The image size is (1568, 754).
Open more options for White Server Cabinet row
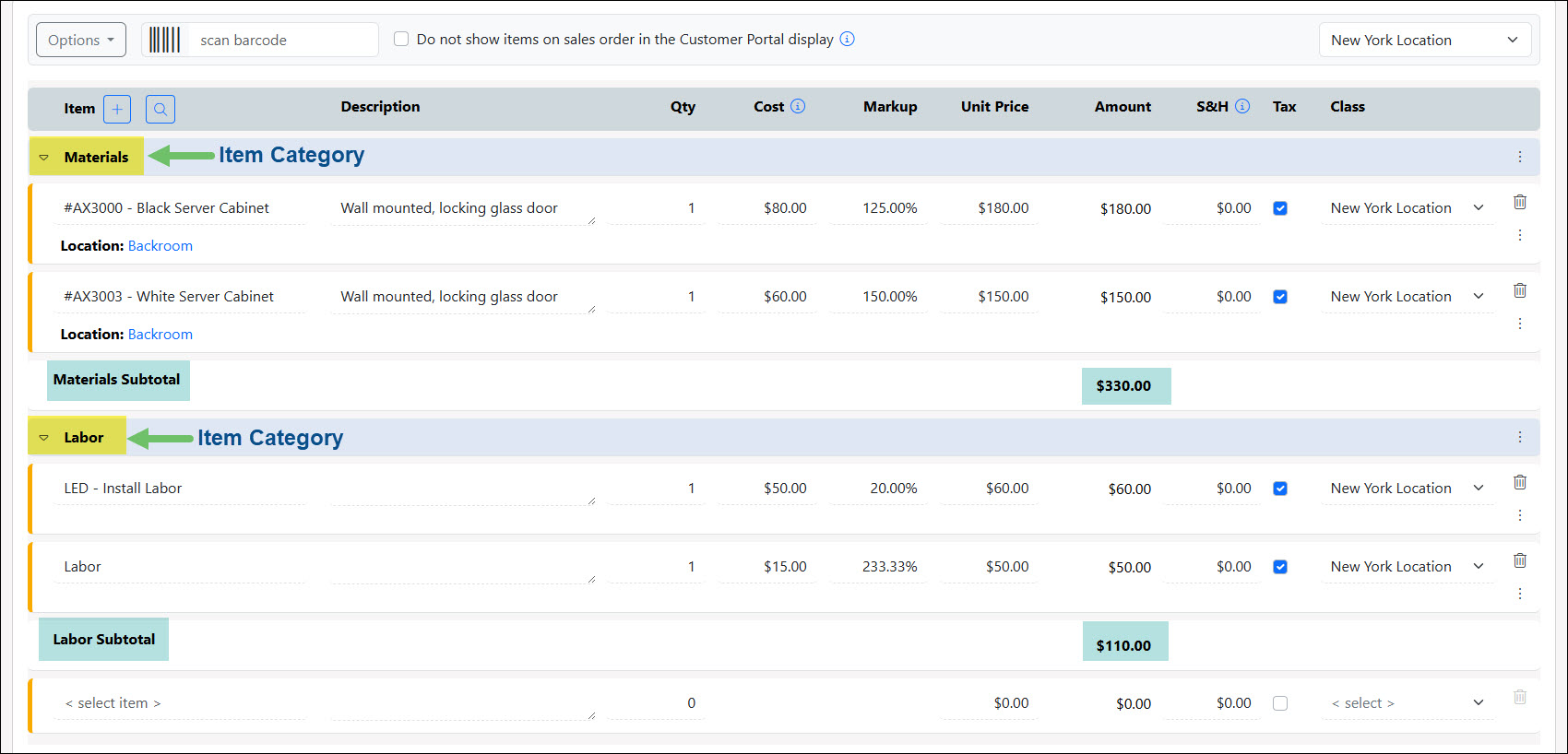coord(1520,324)
